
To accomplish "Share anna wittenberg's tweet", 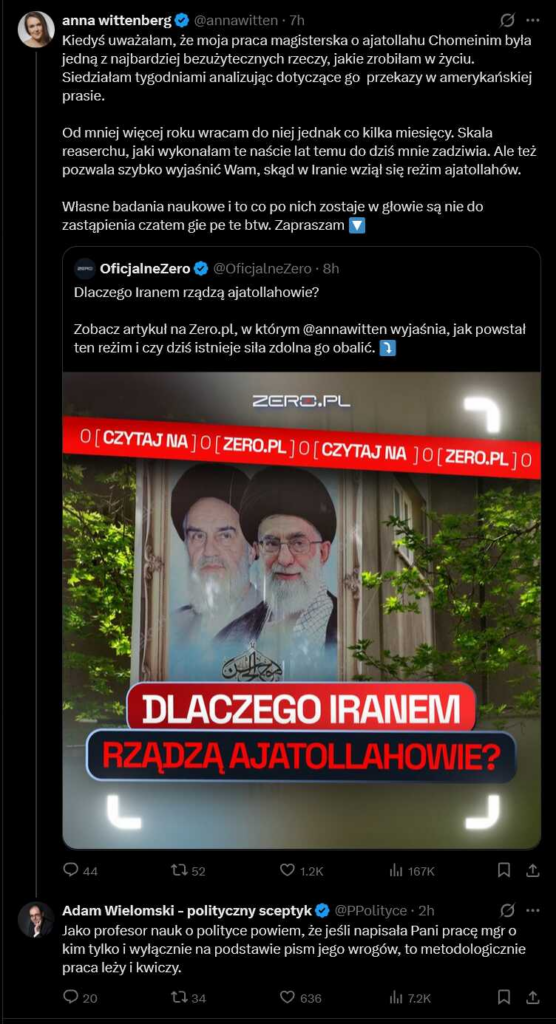I will pos(532,871).
